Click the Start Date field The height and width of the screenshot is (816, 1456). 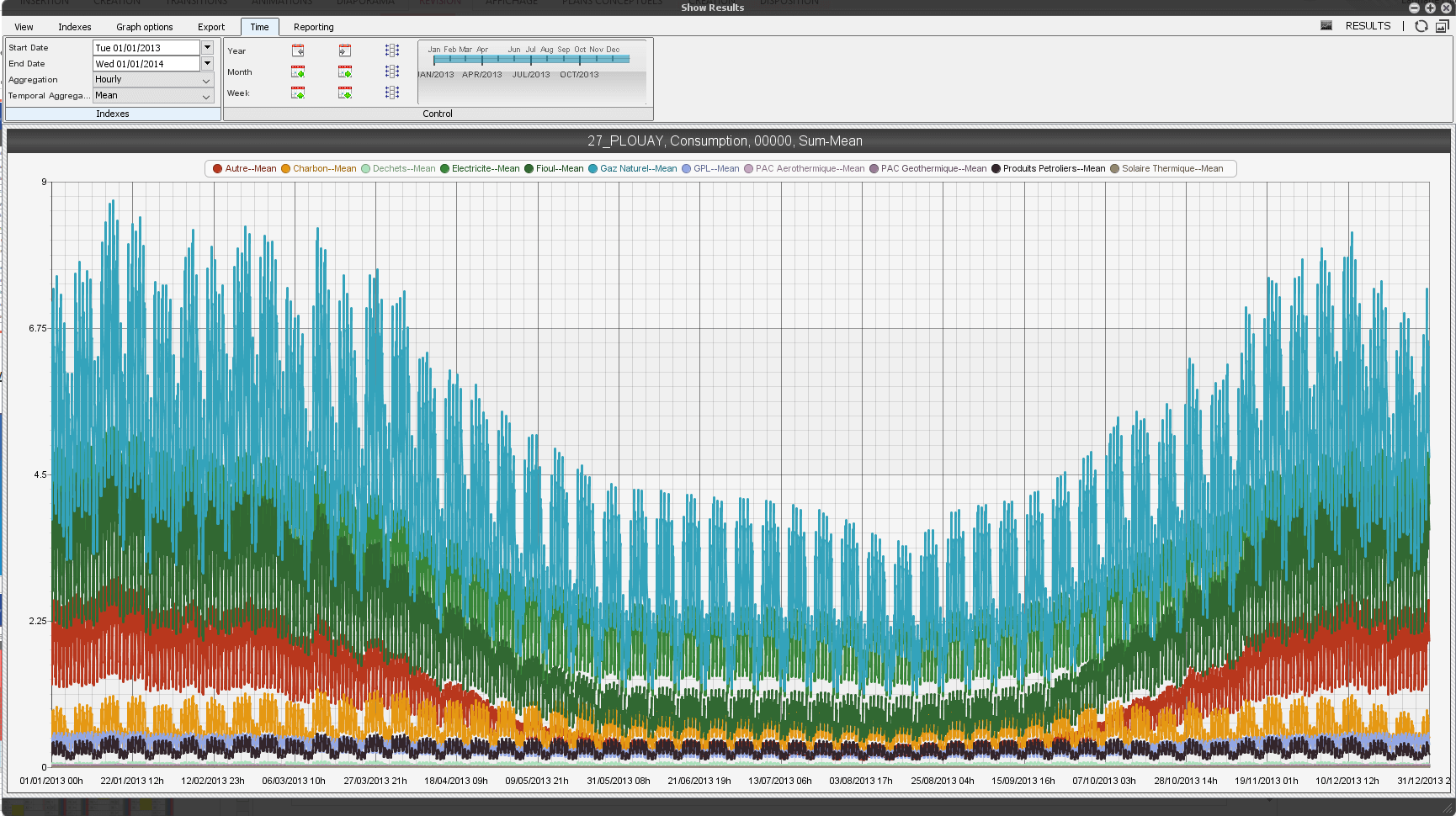pos(146,48)
